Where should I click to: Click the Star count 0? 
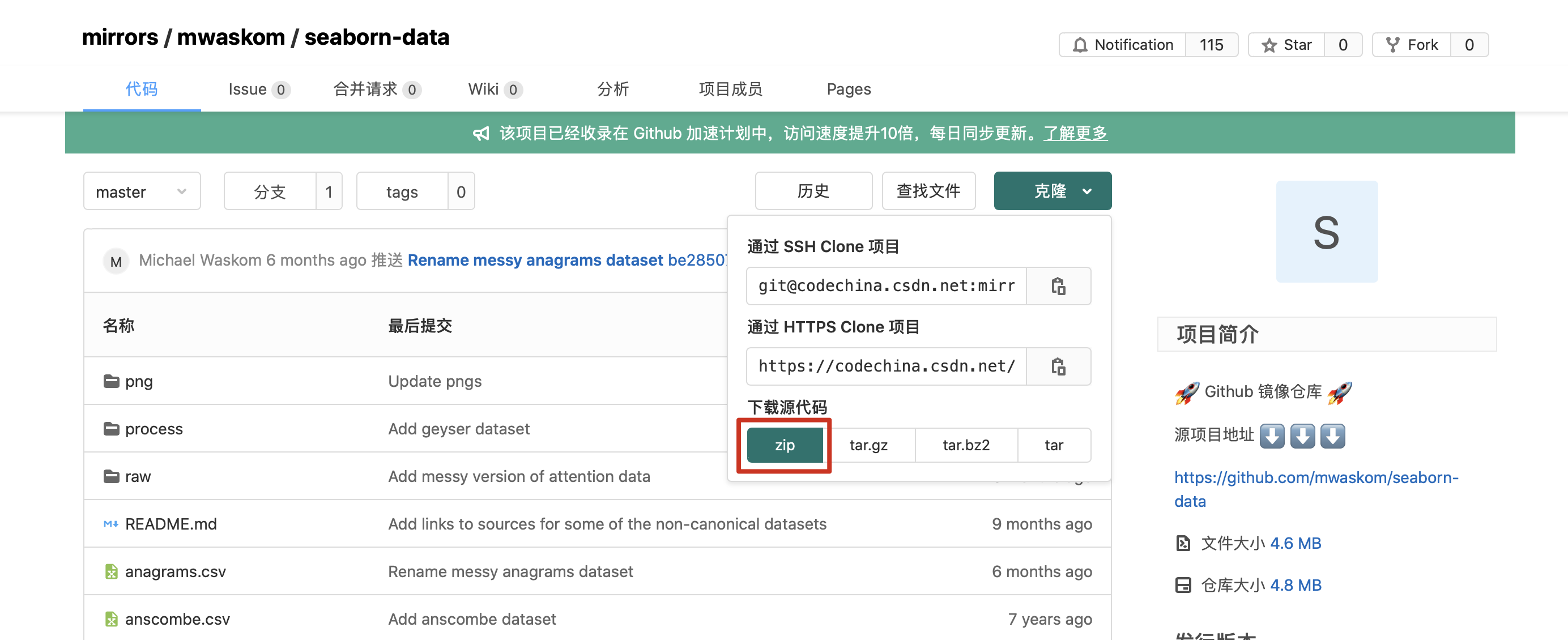pyautogui.click(x=1343, y=45)
